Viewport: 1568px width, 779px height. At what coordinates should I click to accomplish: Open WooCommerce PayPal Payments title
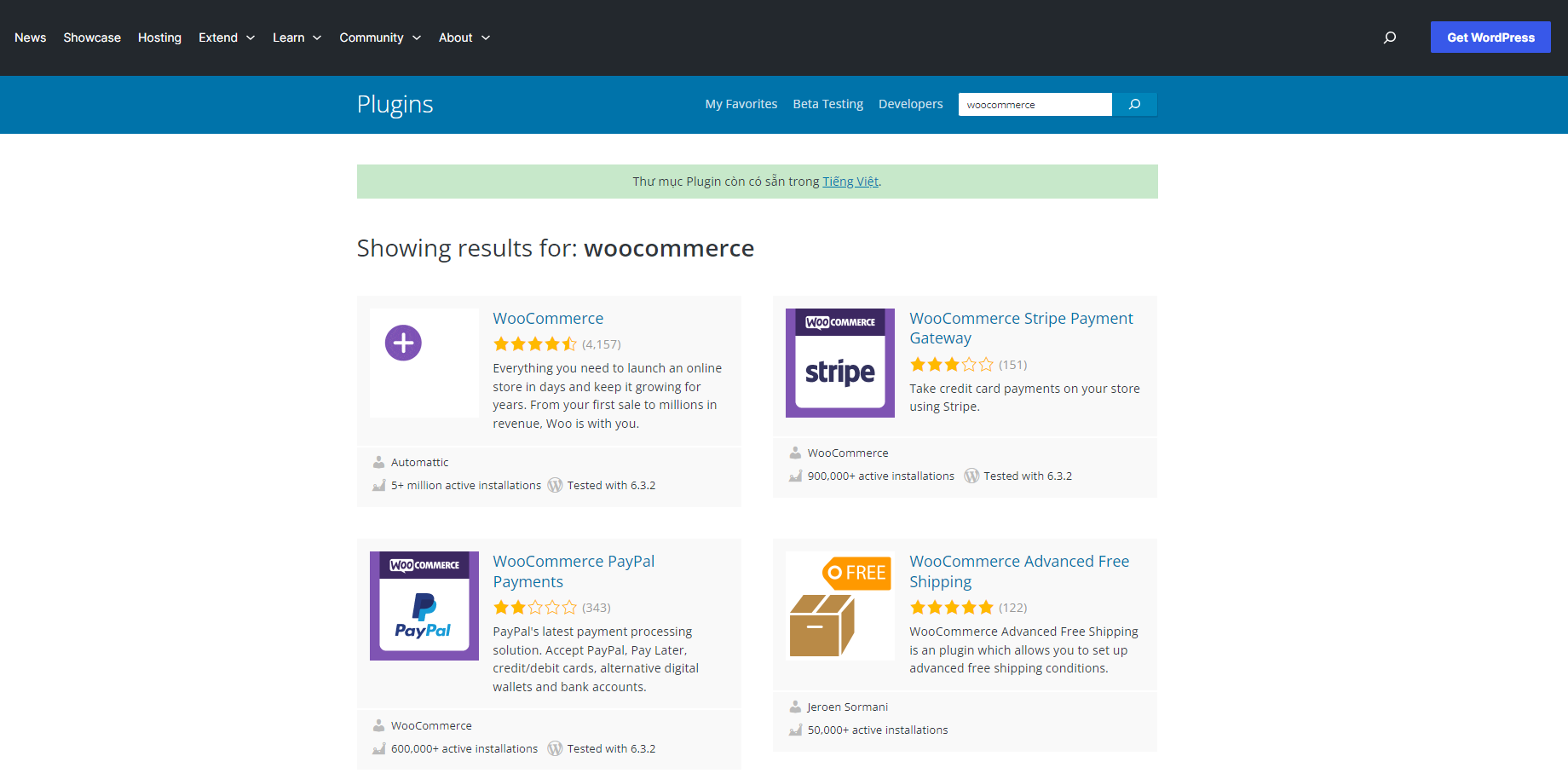coord(574,571)
